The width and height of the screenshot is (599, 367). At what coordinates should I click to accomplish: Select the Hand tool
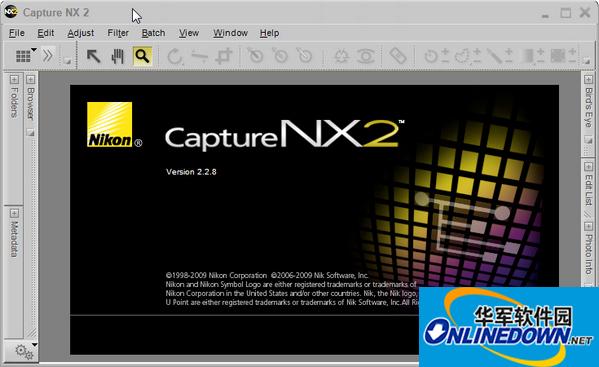click(x=118, y=56)
